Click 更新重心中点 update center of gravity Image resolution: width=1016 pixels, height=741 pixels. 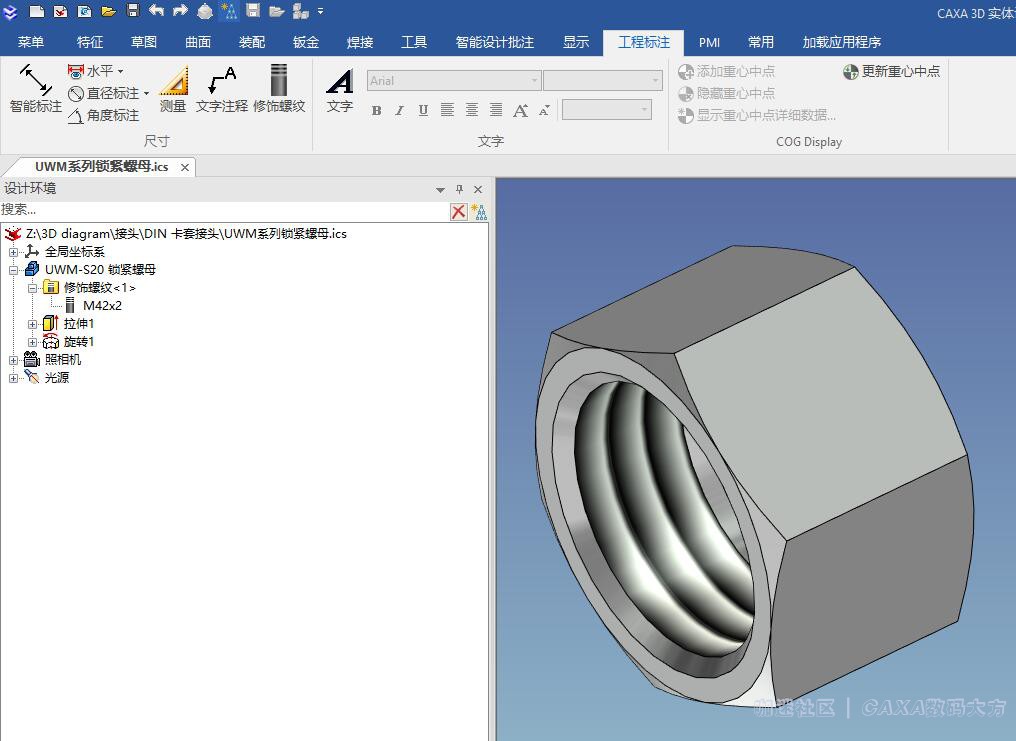point(891,71)
